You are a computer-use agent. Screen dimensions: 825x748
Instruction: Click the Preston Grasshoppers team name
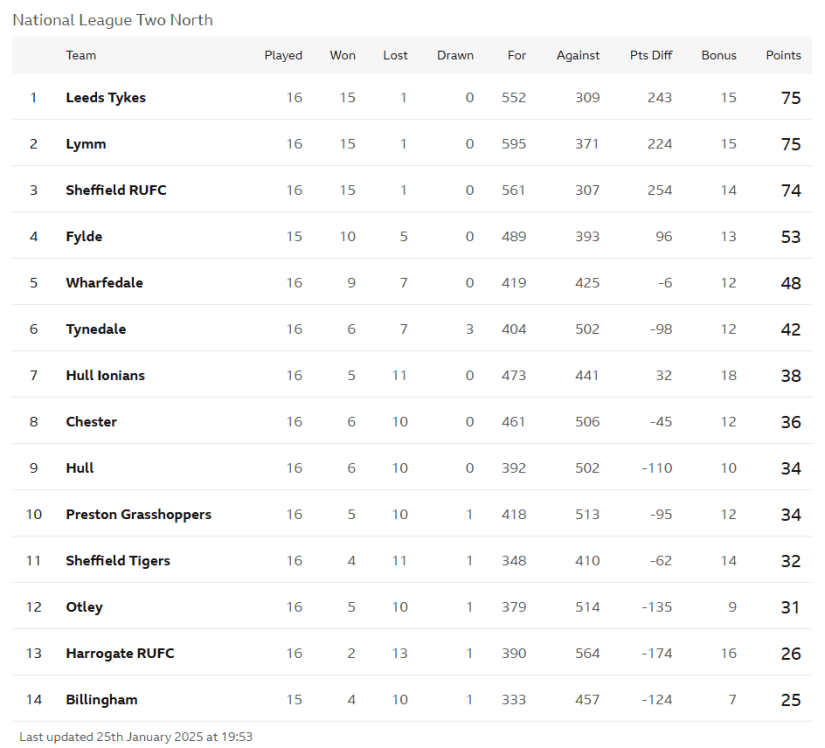click(x=138, y=514)
